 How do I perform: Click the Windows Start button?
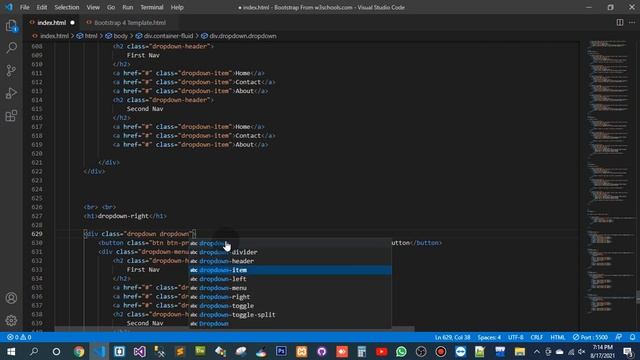coord(11,351)
